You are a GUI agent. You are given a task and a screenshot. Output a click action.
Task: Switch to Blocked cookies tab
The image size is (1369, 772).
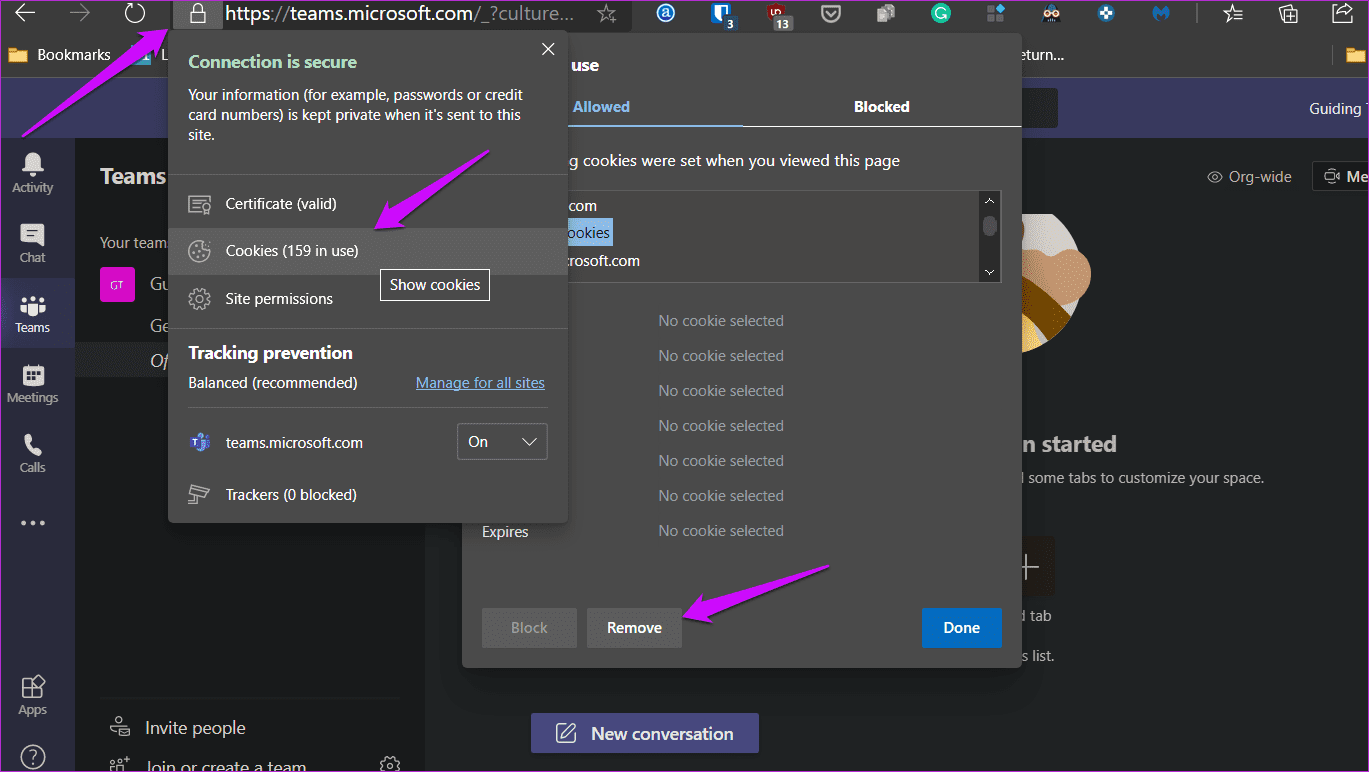[882, 107]
